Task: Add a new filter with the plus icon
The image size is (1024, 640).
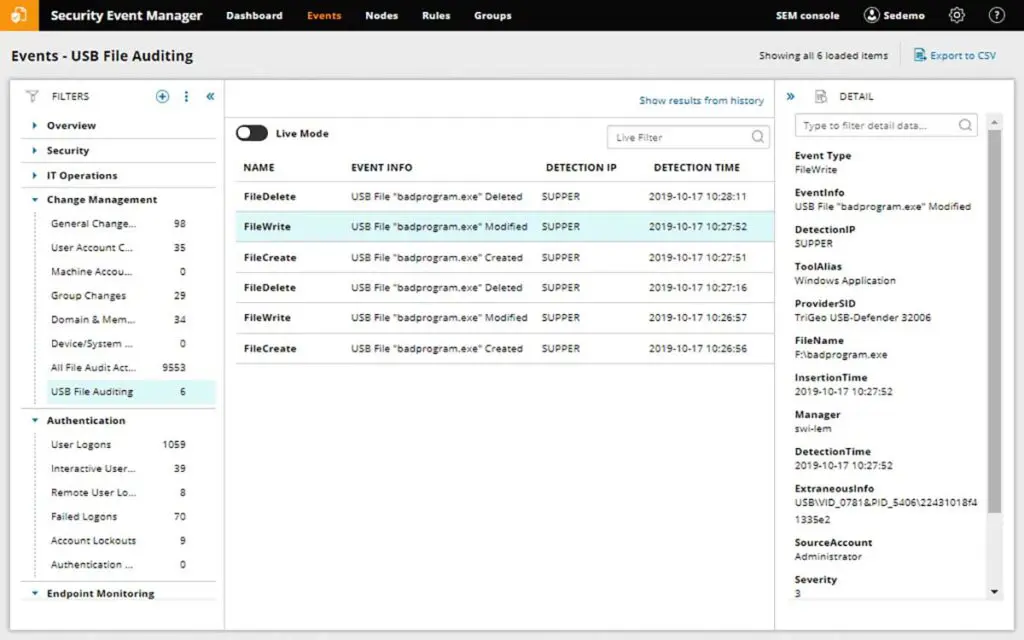Action: coord(161,96)
